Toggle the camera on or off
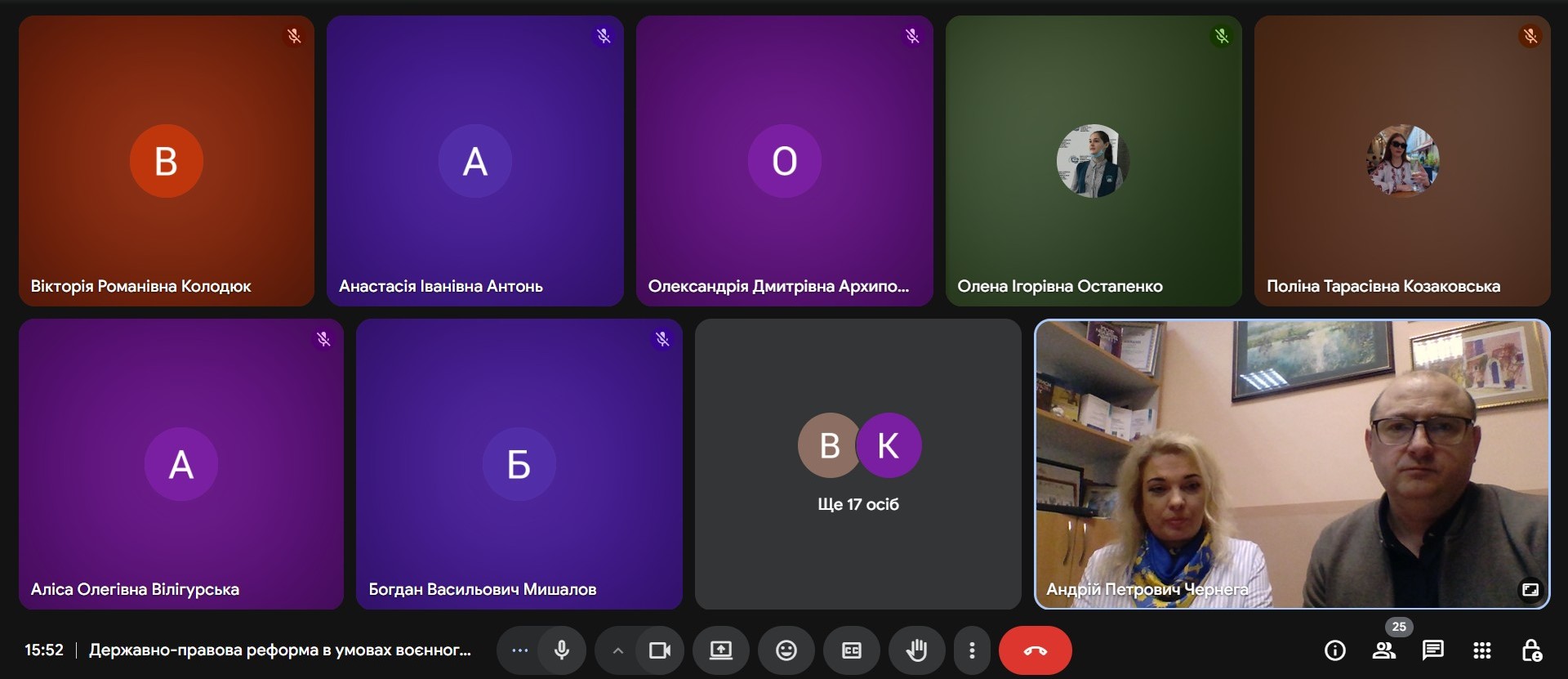This screenshot has width=1568, height=679. [659, 650]
